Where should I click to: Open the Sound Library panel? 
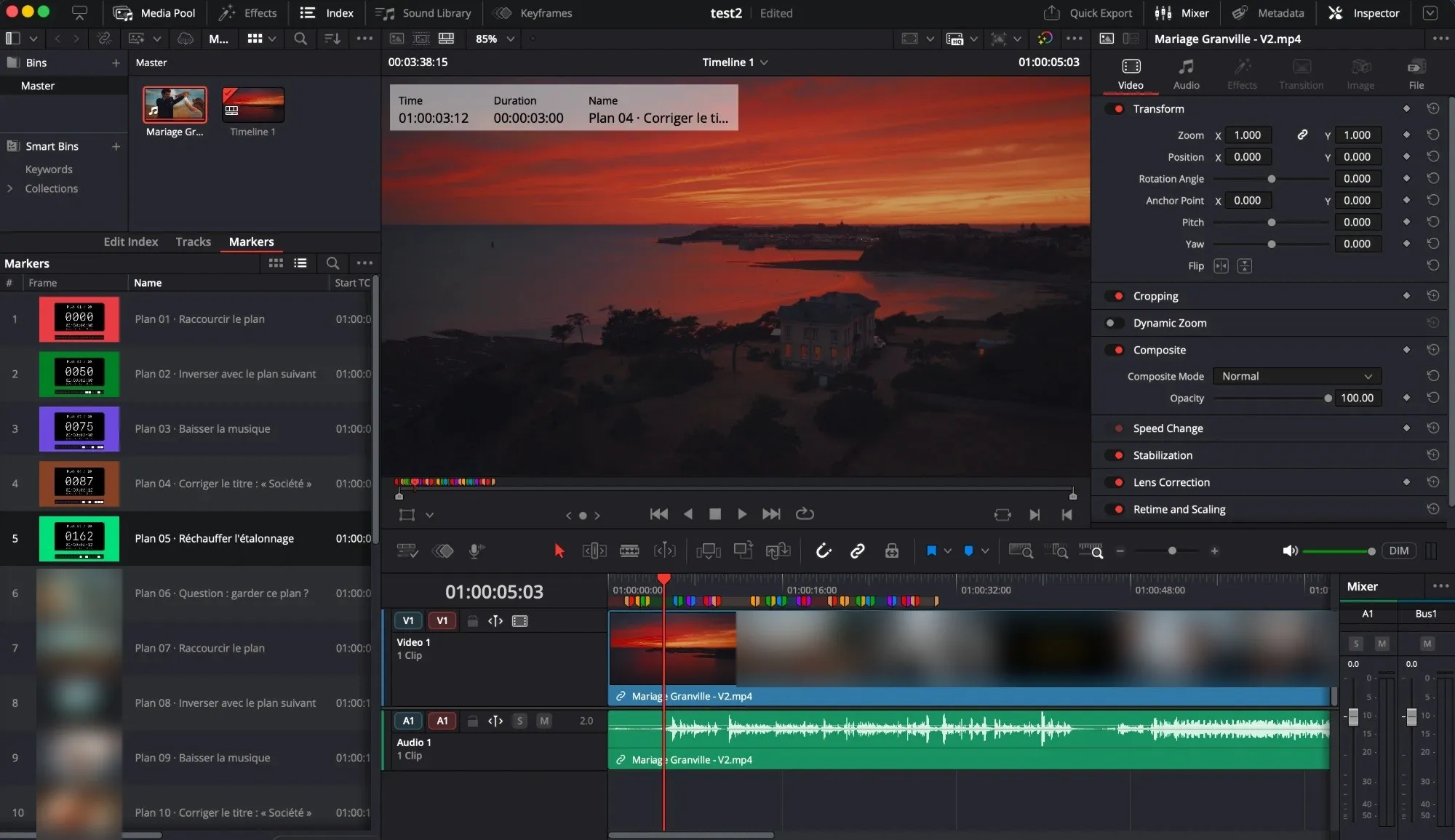(x=423, y=13)
